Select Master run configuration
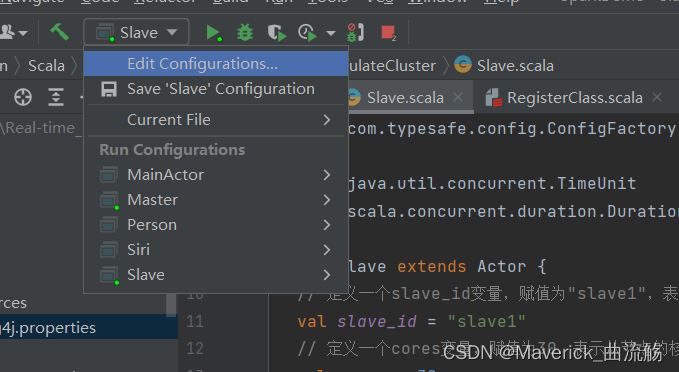Screen dimensions: 679x372 point(216,200)
